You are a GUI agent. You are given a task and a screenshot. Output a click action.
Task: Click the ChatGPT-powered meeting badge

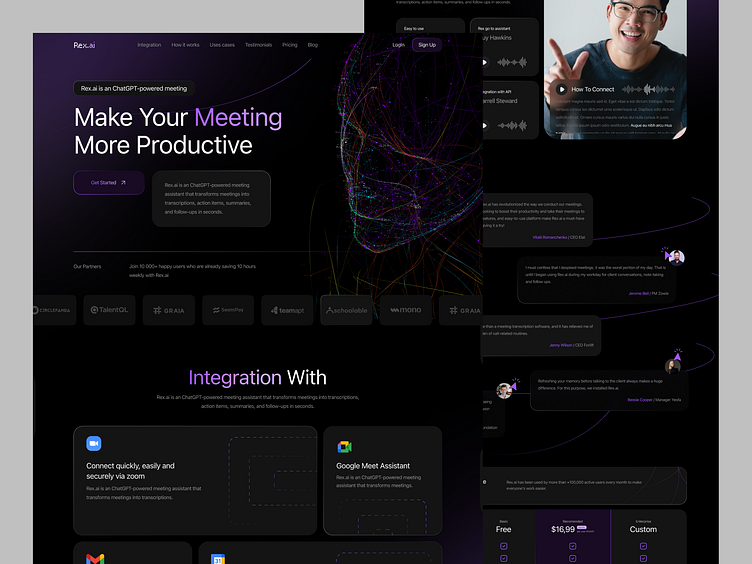pyautogui.click(x=134, y=88)
